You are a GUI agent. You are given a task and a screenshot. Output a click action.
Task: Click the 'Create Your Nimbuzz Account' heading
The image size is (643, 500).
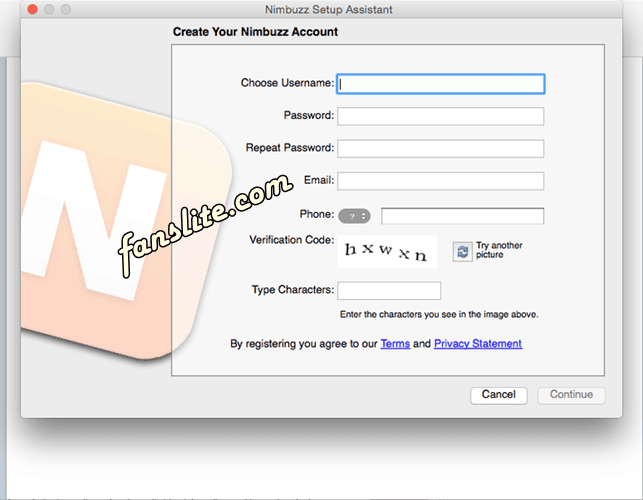pos(255,32)
